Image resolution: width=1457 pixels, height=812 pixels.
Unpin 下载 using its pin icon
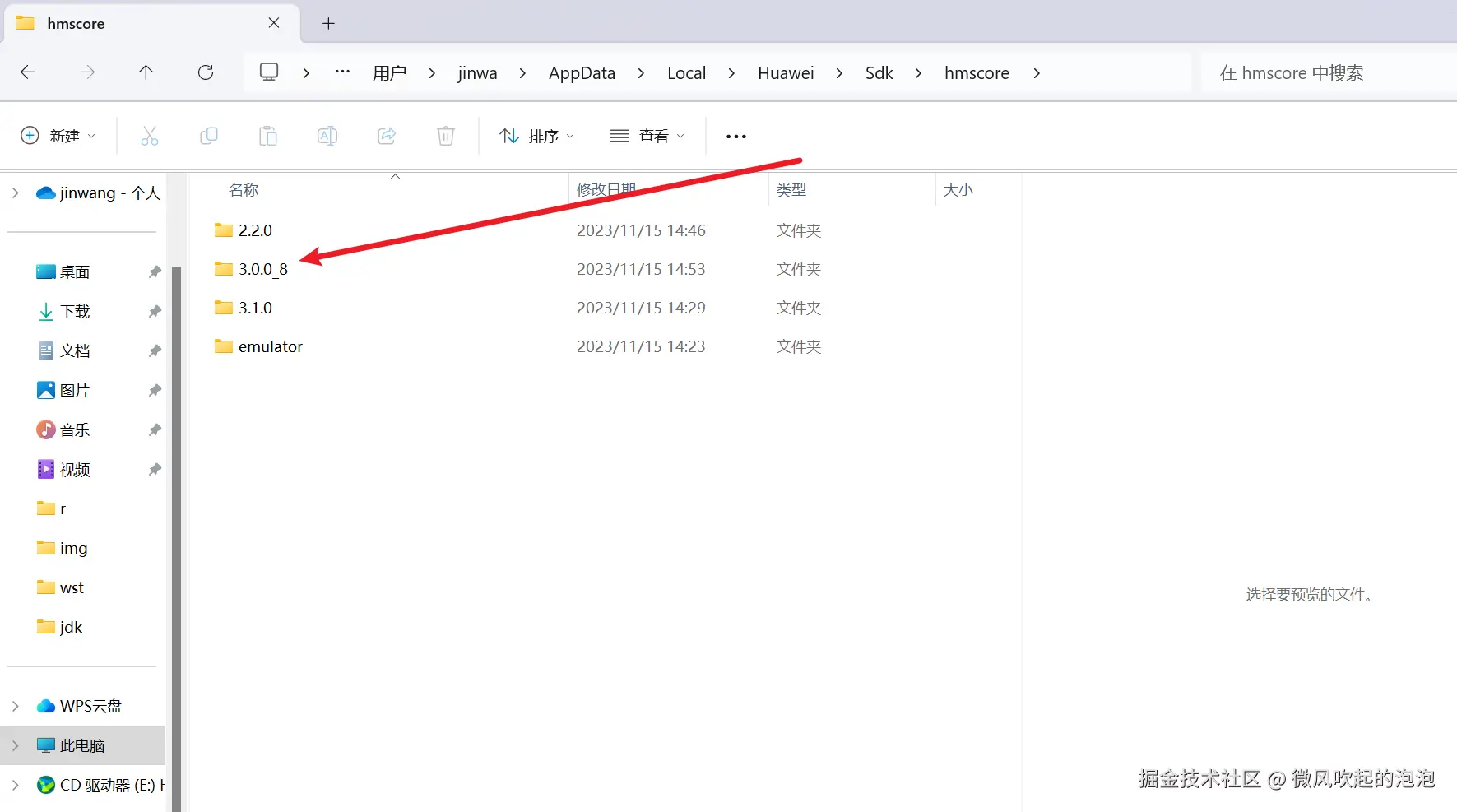[x=155, y=311]
